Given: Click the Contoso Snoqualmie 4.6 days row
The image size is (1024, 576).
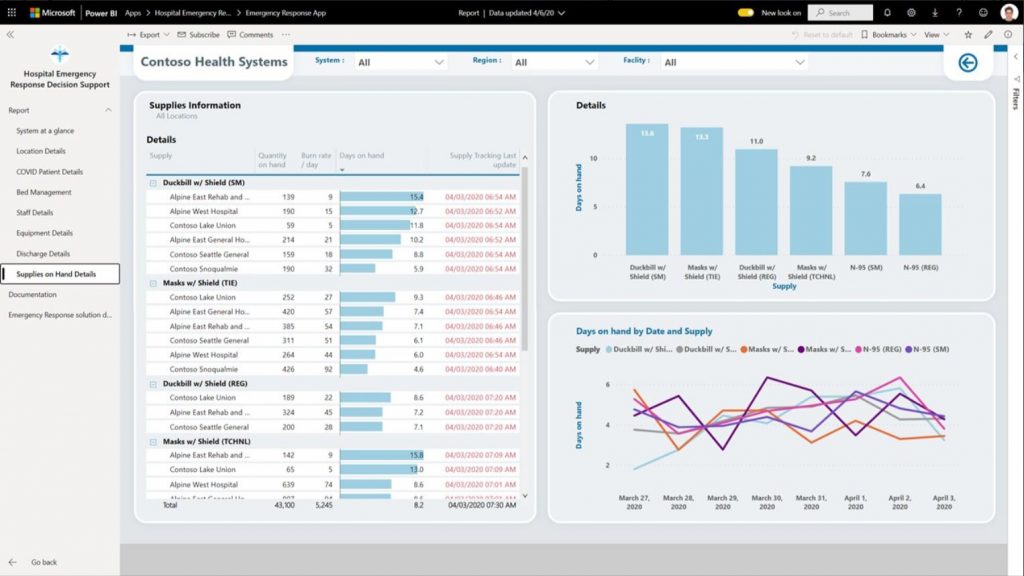Looking at the screenshot, I should [333, 369].
